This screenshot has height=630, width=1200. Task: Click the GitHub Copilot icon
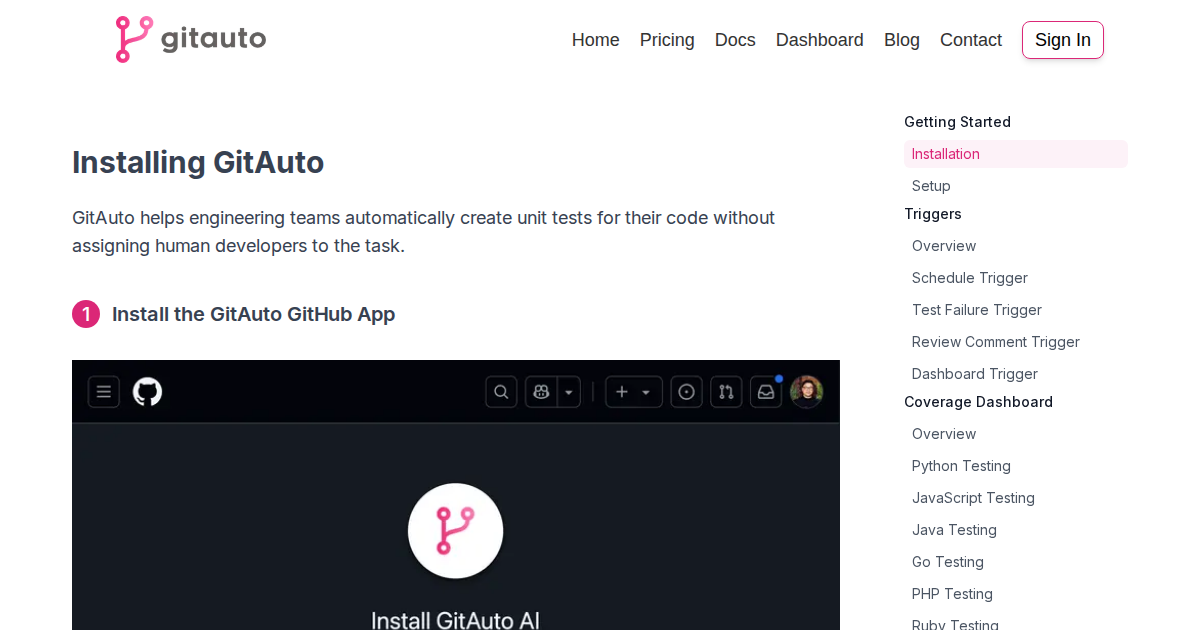point(541,392)
